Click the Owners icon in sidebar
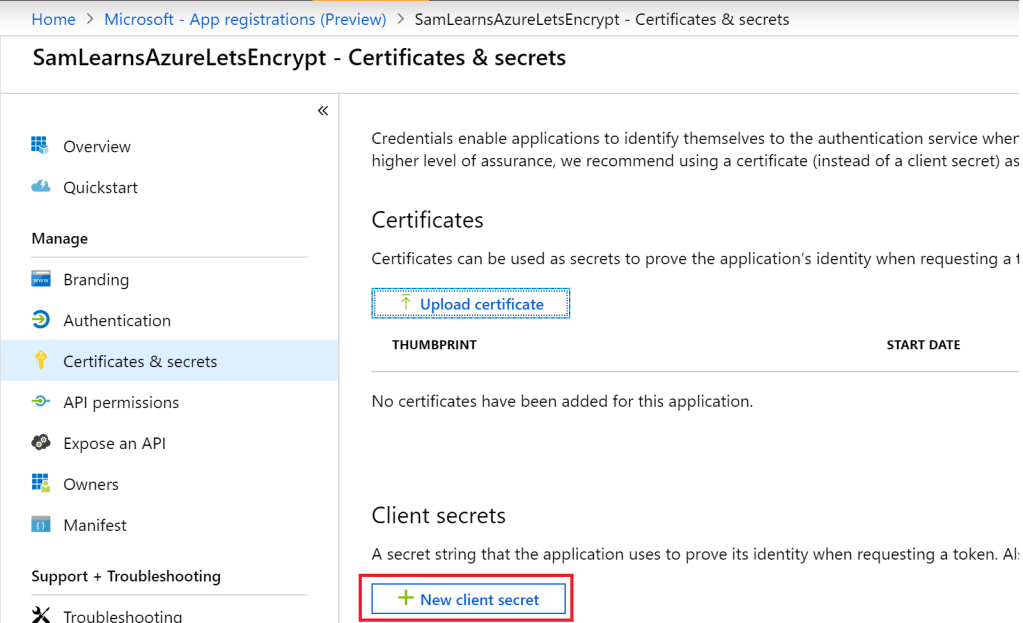This screenshot has height=623, width=1023. (x=41, y=484)
